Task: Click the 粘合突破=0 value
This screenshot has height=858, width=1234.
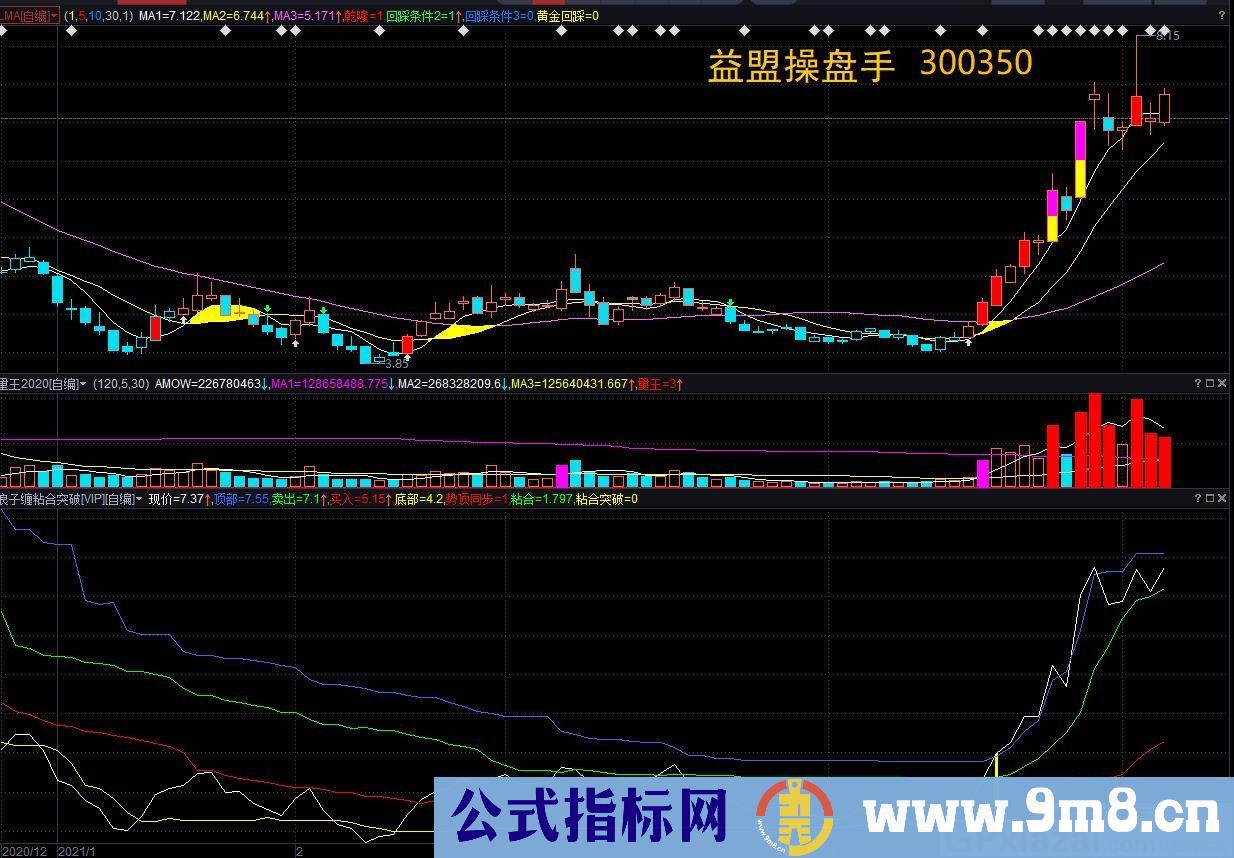Action: click(607, 499)
